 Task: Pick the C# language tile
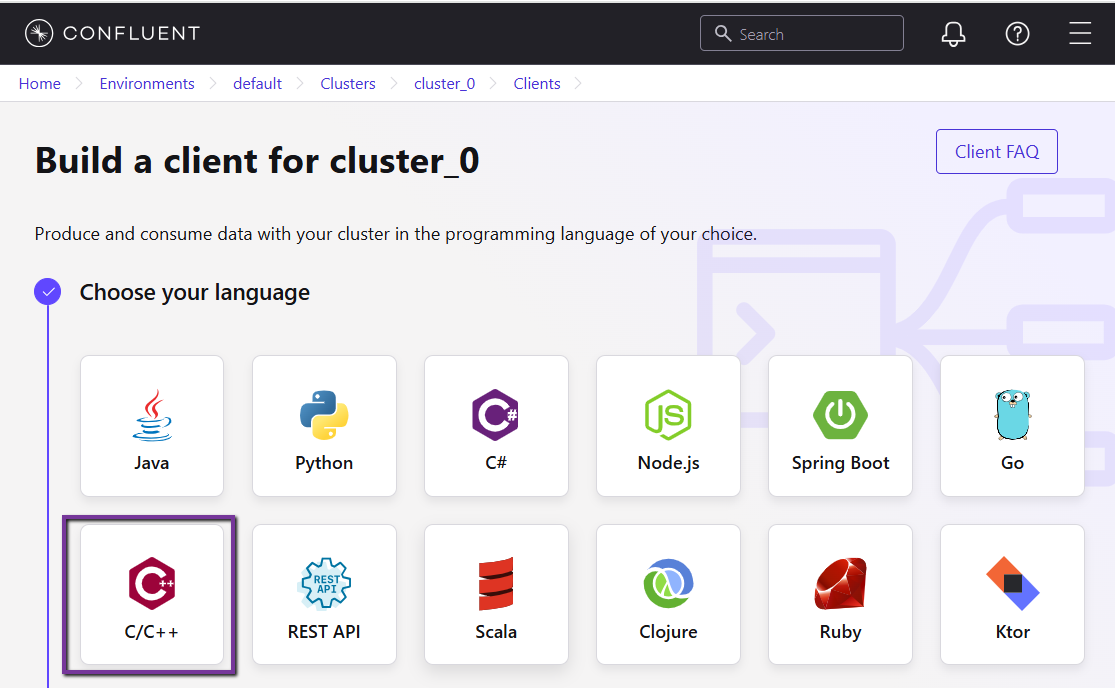click(496, 426)
